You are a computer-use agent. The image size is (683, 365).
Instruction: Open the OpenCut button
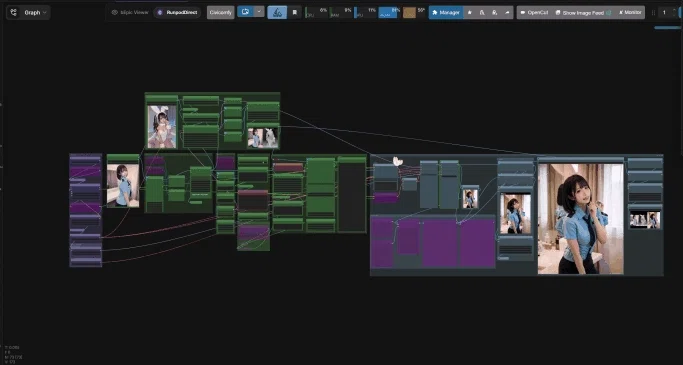(x=534, y=13)
